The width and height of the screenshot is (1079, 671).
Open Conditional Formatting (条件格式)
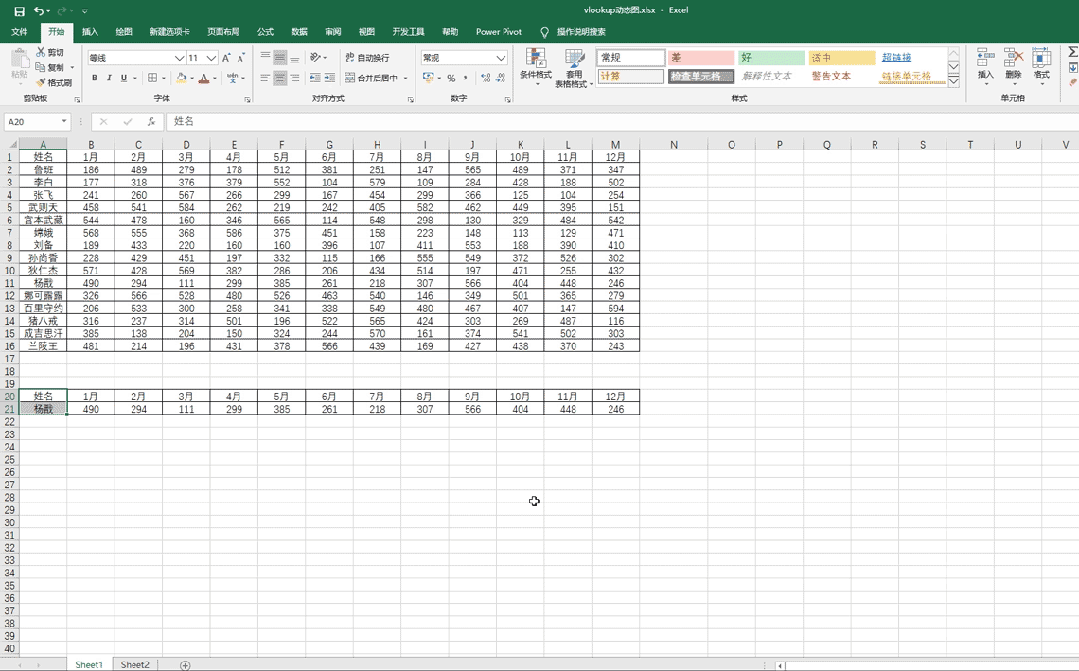[536, 66]
